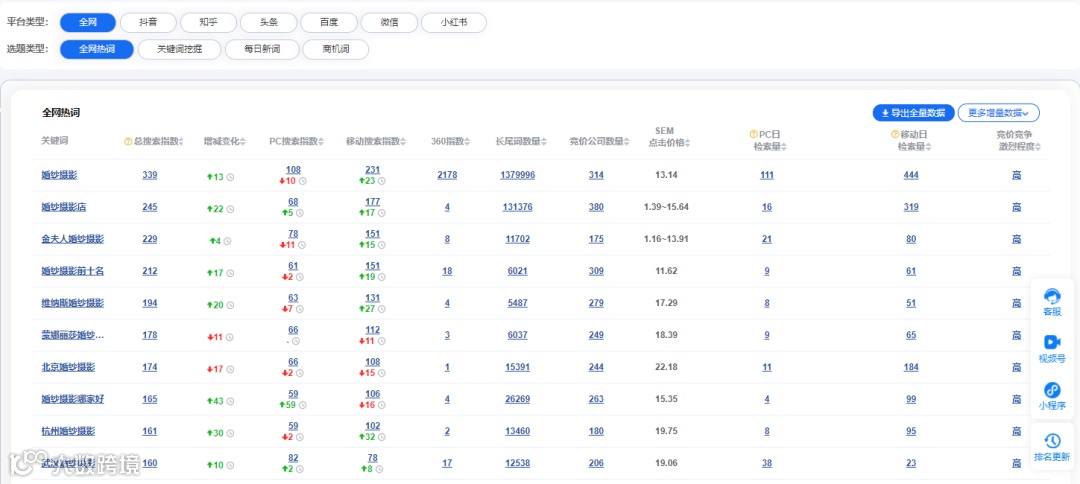
Task: Switch platform to 知乎
Action: [x=208, y=23]
